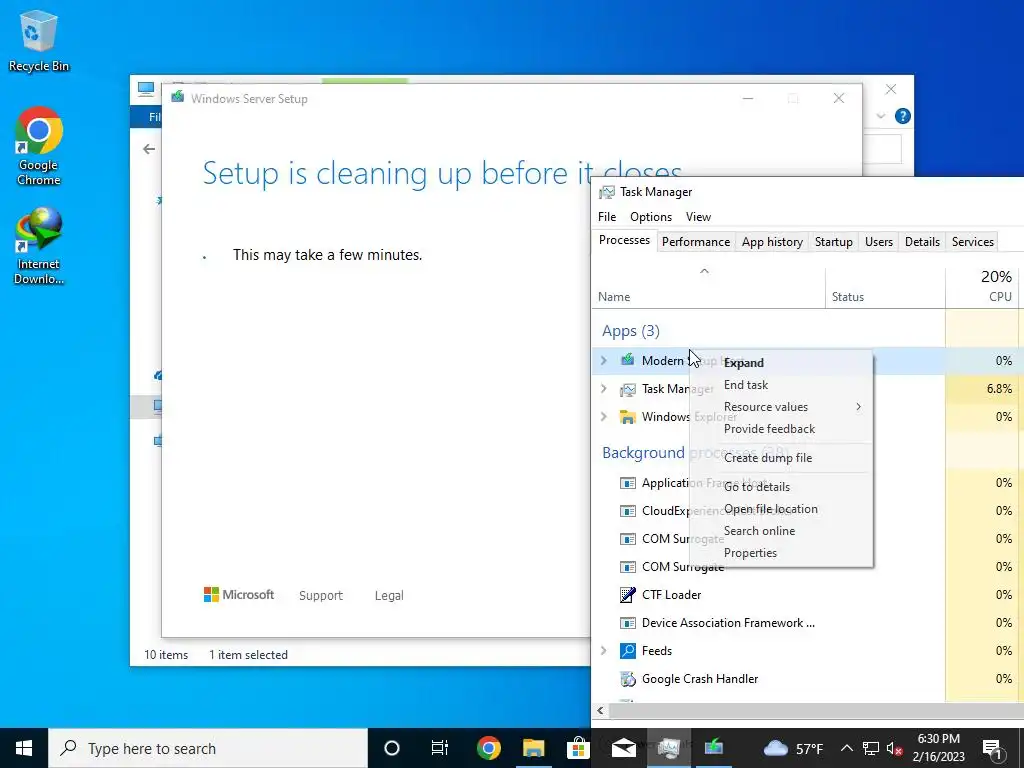Click the Windows Server Setup taskbar button
The width and height of the screenshot is (1024, 768).
[714, 748]
